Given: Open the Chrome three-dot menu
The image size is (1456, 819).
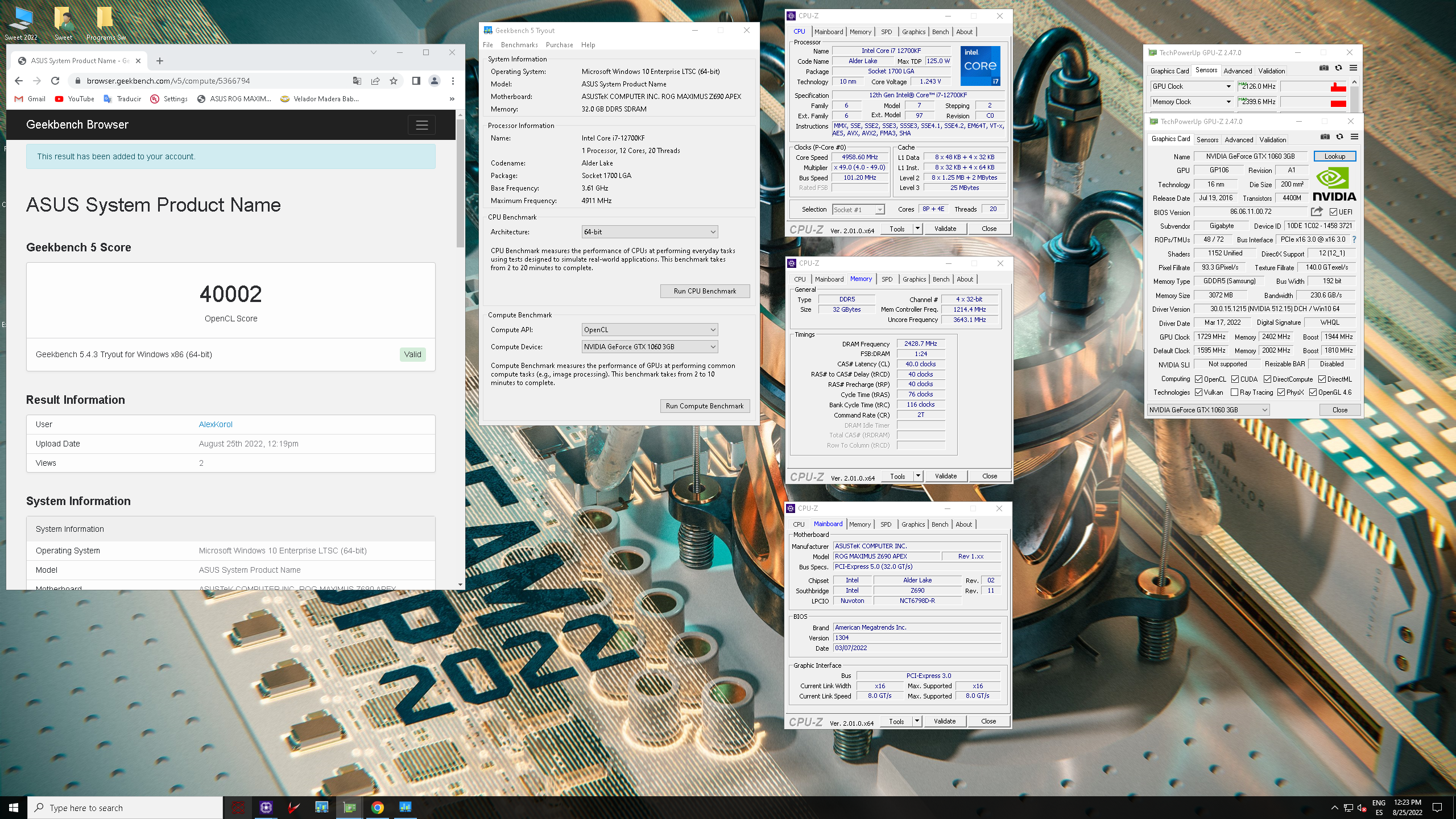Looking at the screenshot, I should (x=453, y=81).
